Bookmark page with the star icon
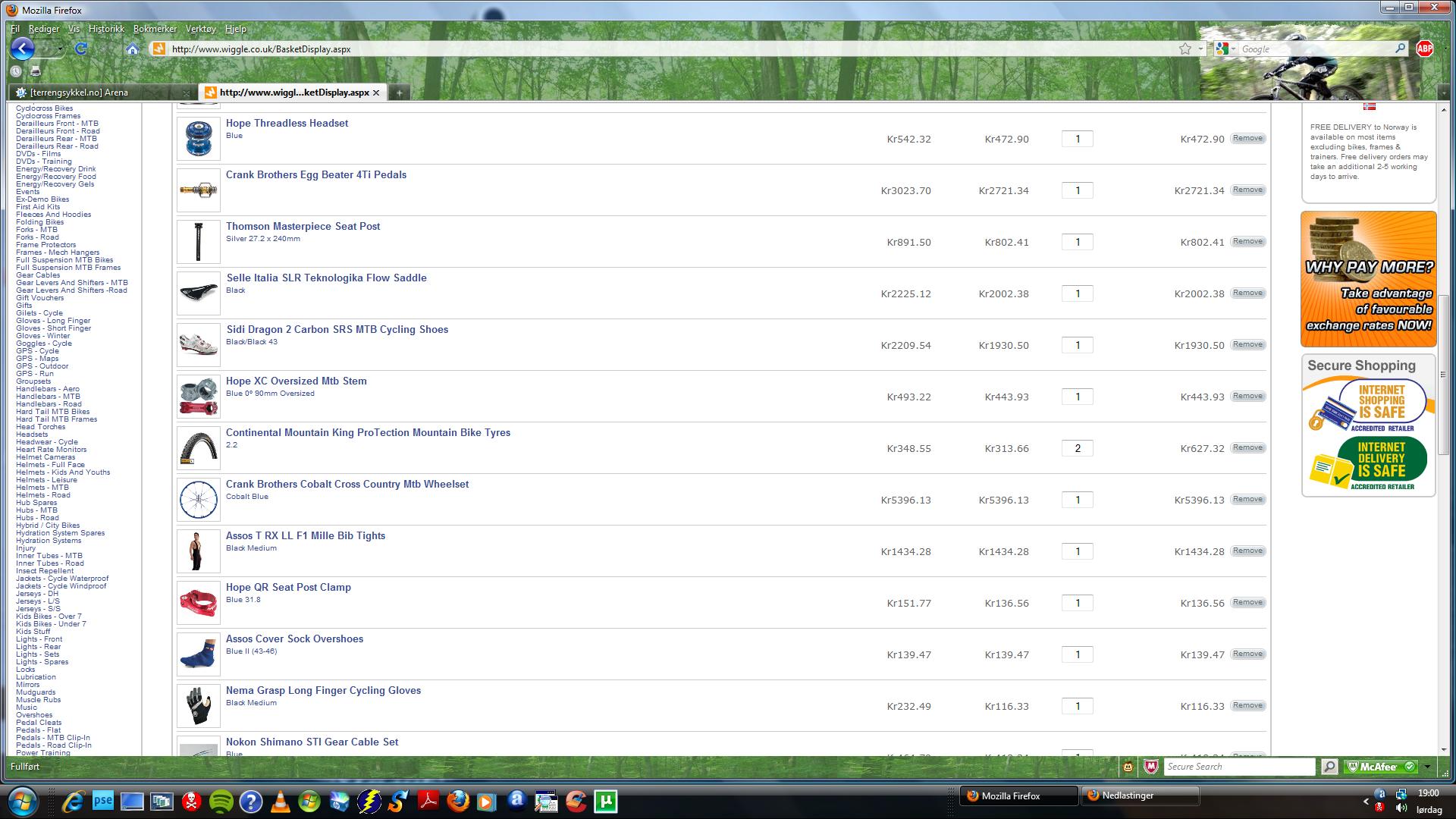Image resolution: width=1456 pixels, height=819 pixels. (x=1185, y=49)
